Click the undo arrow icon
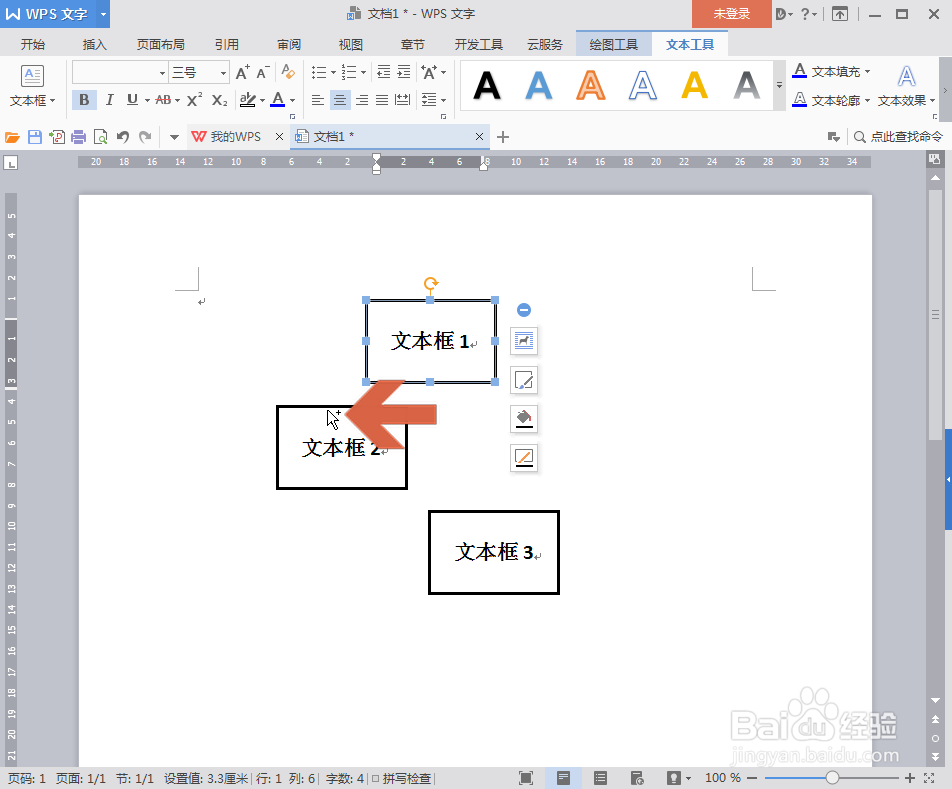Viewport: 952px width, 789px height. click(x=123, y=137)
